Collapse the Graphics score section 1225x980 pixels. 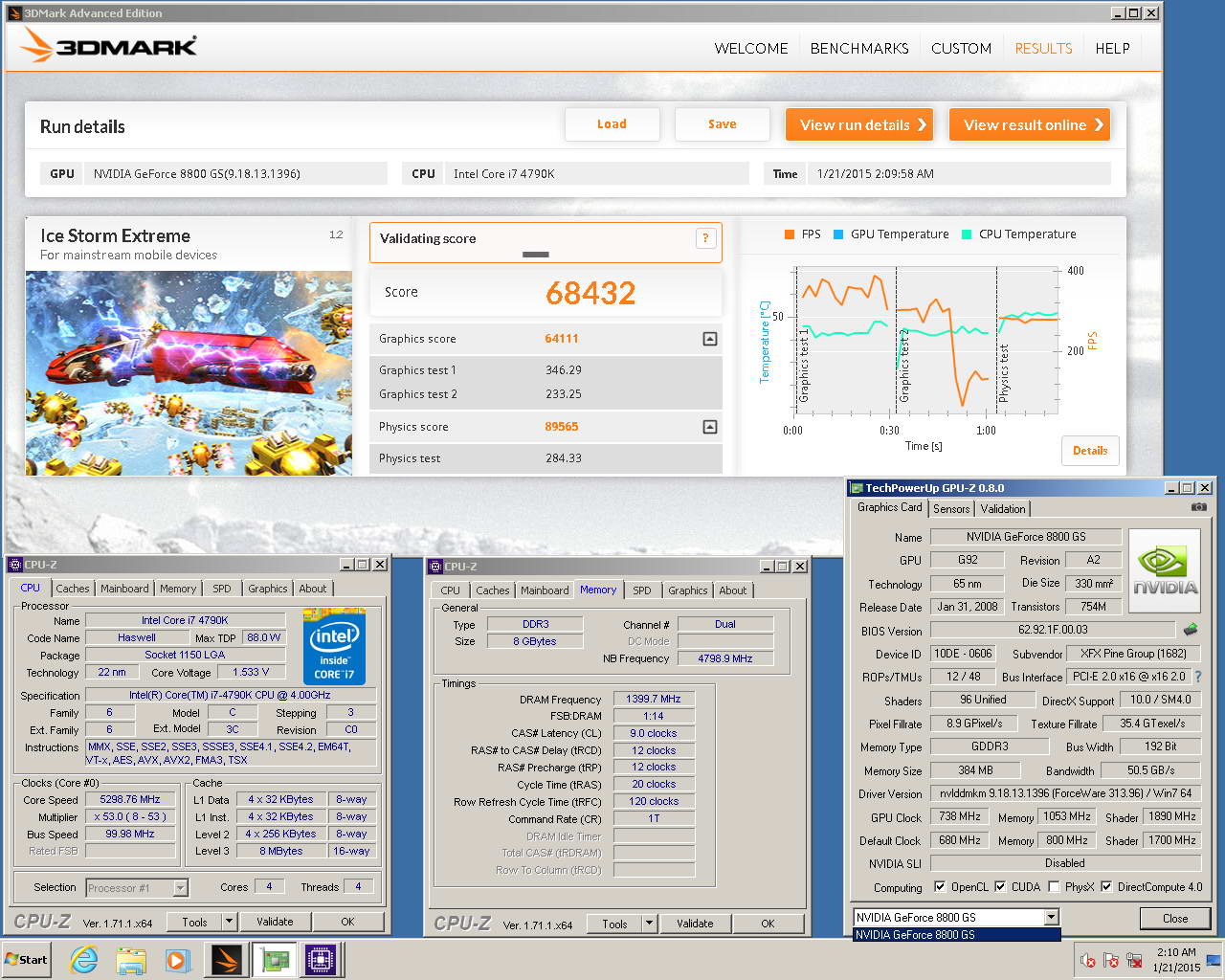coord(709,339)
